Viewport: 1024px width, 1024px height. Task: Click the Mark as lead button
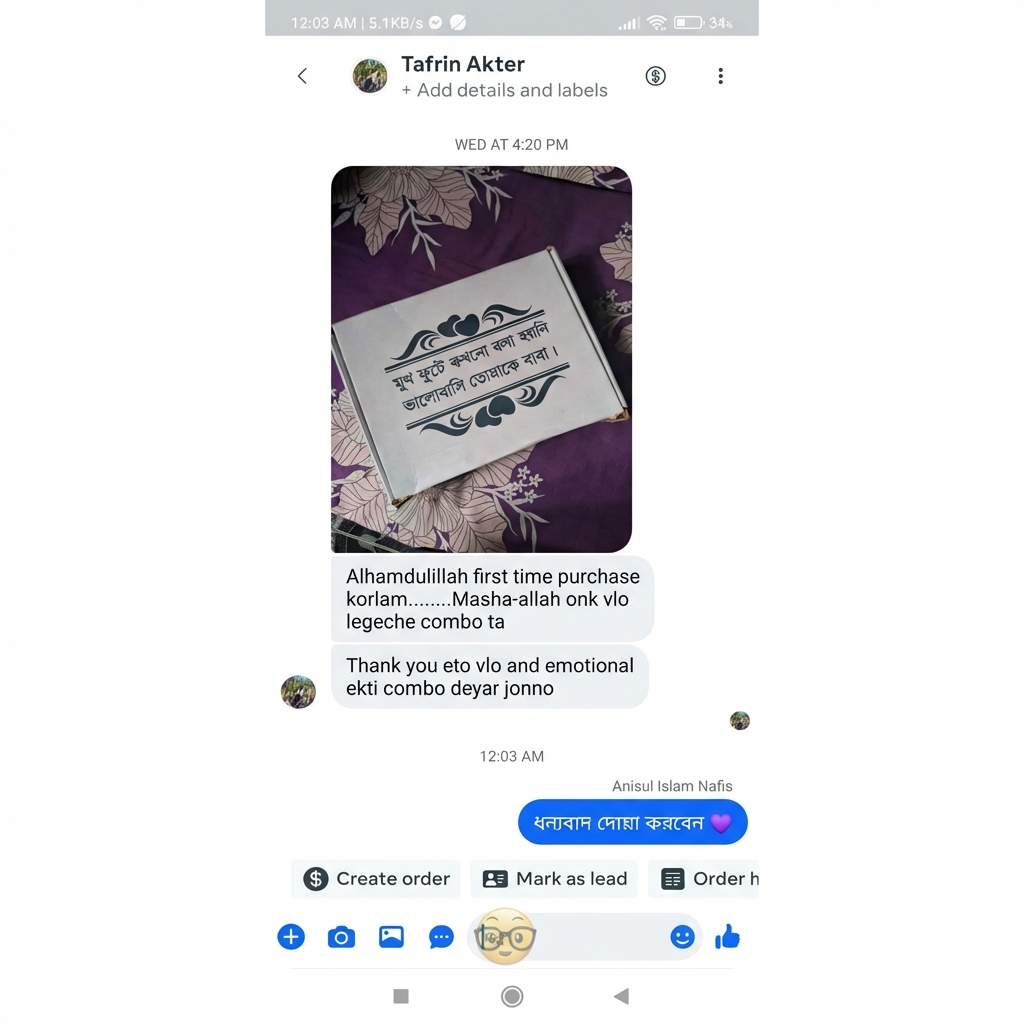coord(554,878)
